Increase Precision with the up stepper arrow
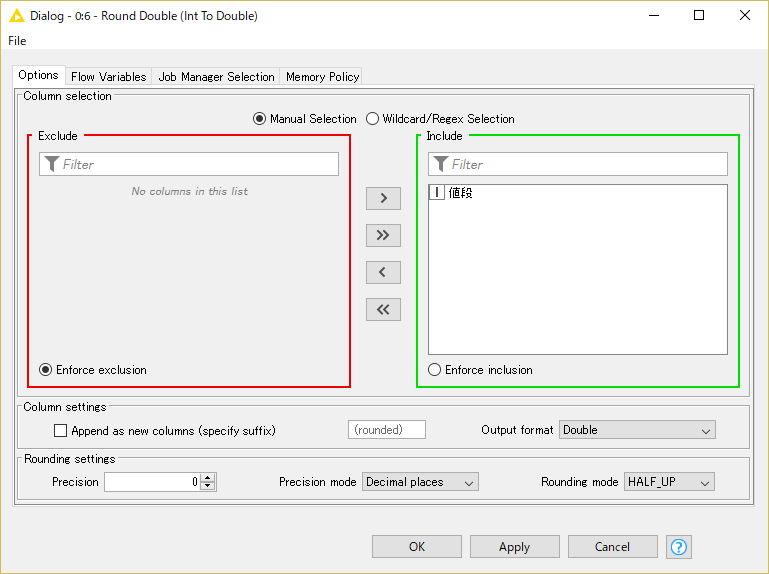Viewport: 769px width, 574px height. click(x=208, y=477)
